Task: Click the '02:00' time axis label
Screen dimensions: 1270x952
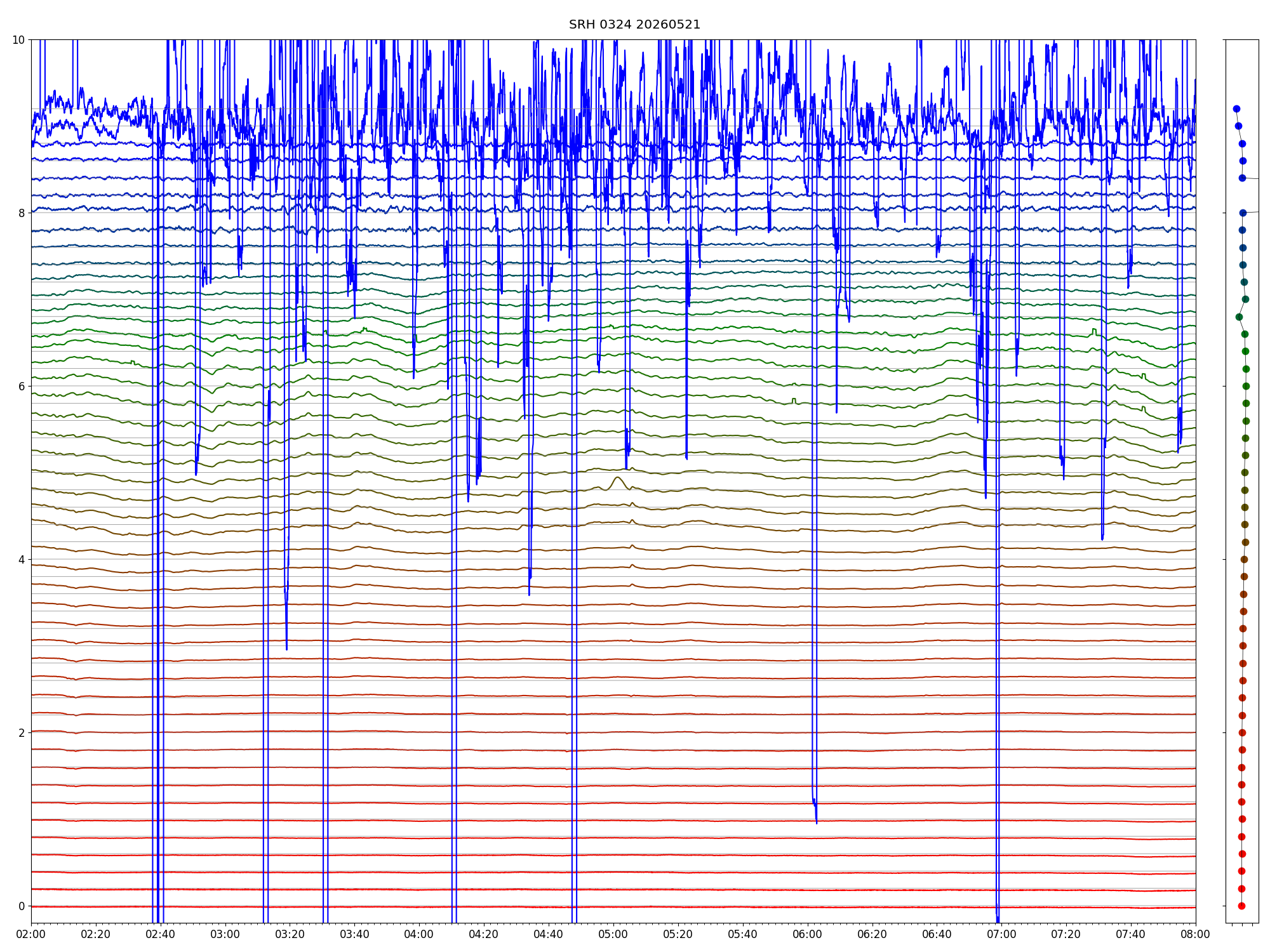Action: pyautogui.click(x=31, y=934)
